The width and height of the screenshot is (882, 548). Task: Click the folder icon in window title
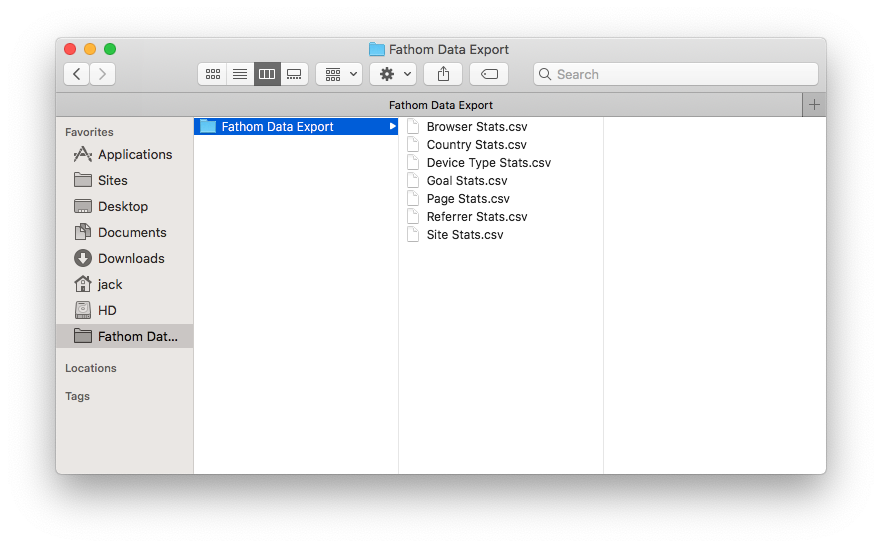click(376, 50)
